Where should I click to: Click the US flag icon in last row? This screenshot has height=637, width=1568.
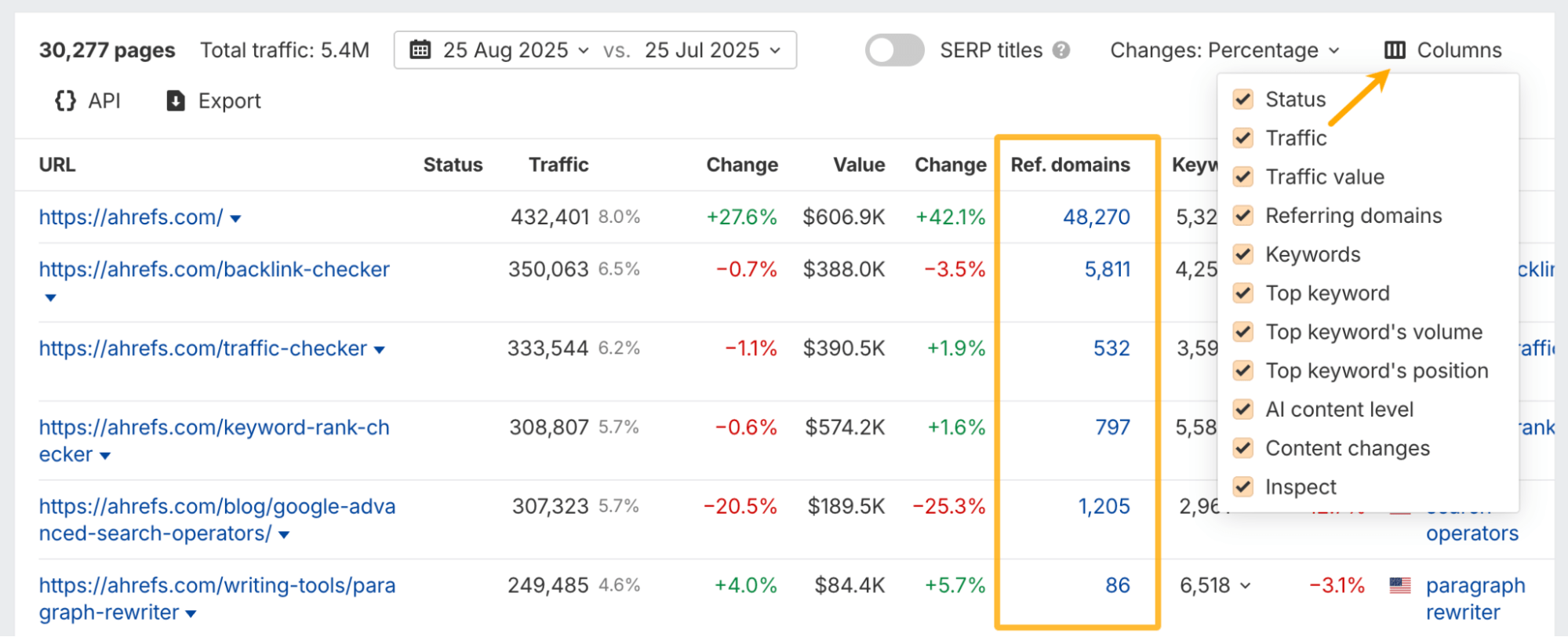[1399, 585]
